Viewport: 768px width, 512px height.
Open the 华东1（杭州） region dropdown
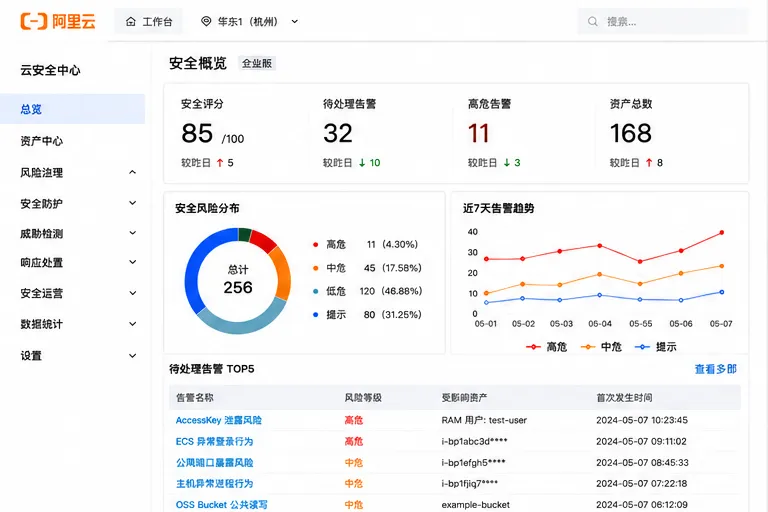[x=249, y=22]
